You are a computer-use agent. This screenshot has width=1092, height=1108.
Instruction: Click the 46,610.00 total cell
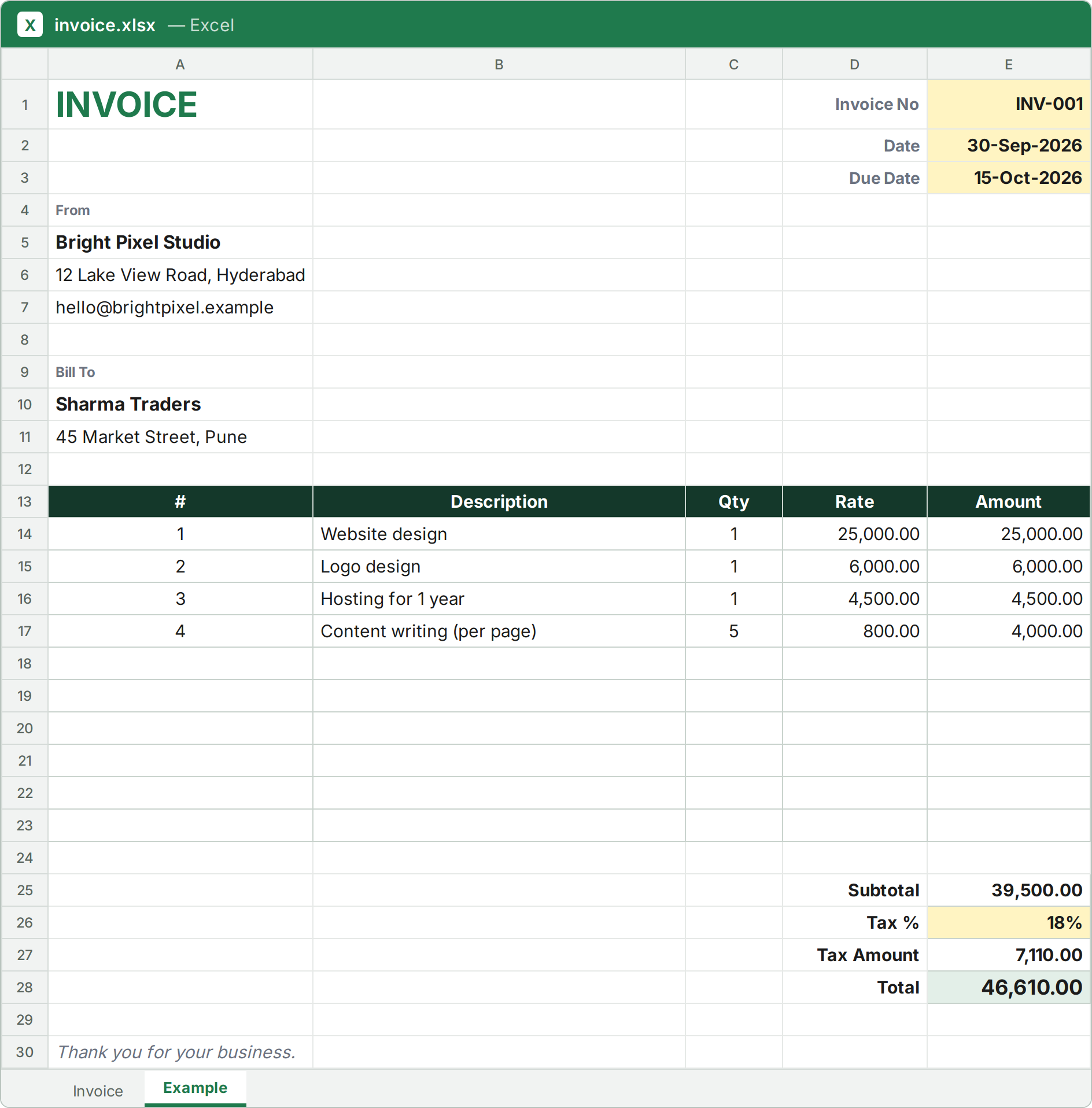[x=1009, y=987]
